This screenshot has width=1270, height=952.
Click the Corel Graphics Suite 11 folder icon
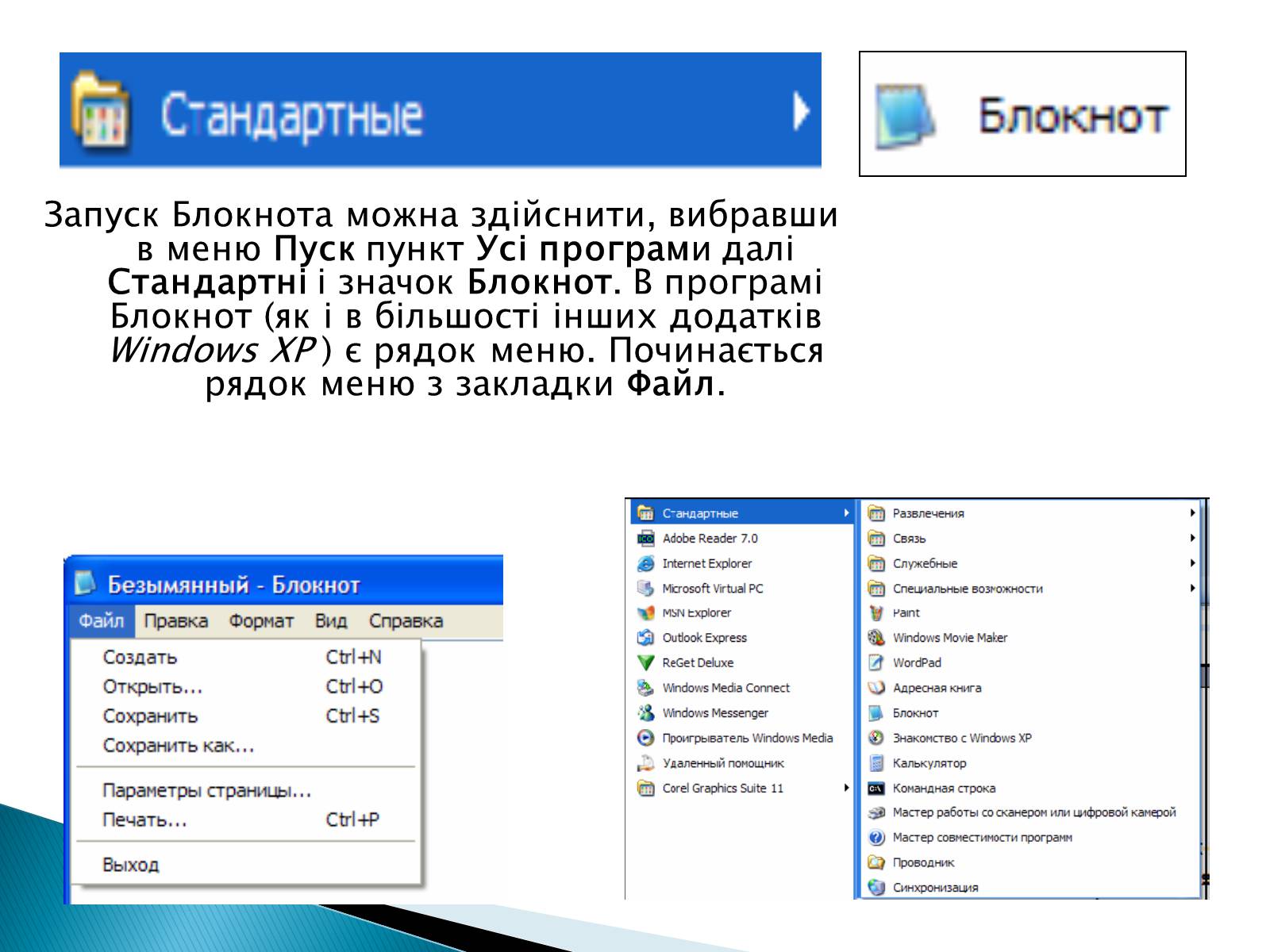(645, 788)
